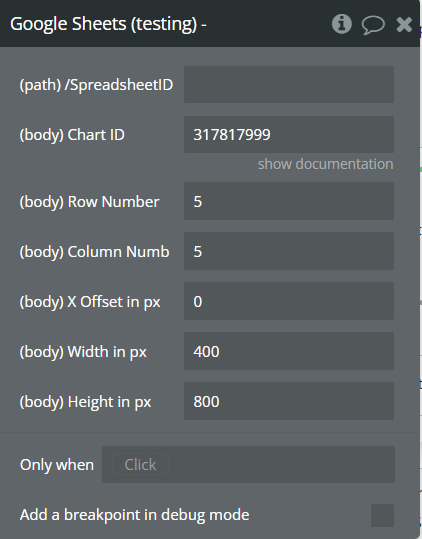Click the show documentation link

pyautogui.click(x=325, y=164)
